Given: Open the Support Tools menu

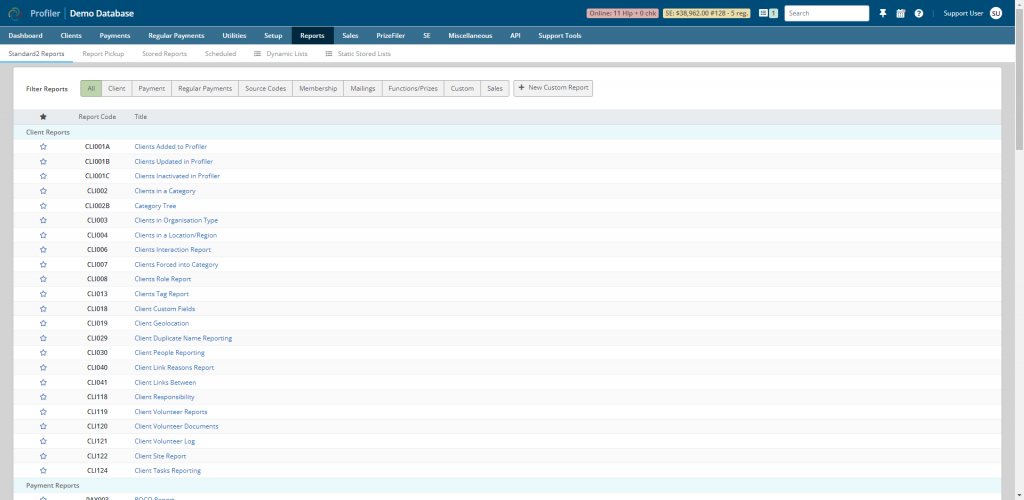Looking at the screenshot, I should tap(560, 36).
